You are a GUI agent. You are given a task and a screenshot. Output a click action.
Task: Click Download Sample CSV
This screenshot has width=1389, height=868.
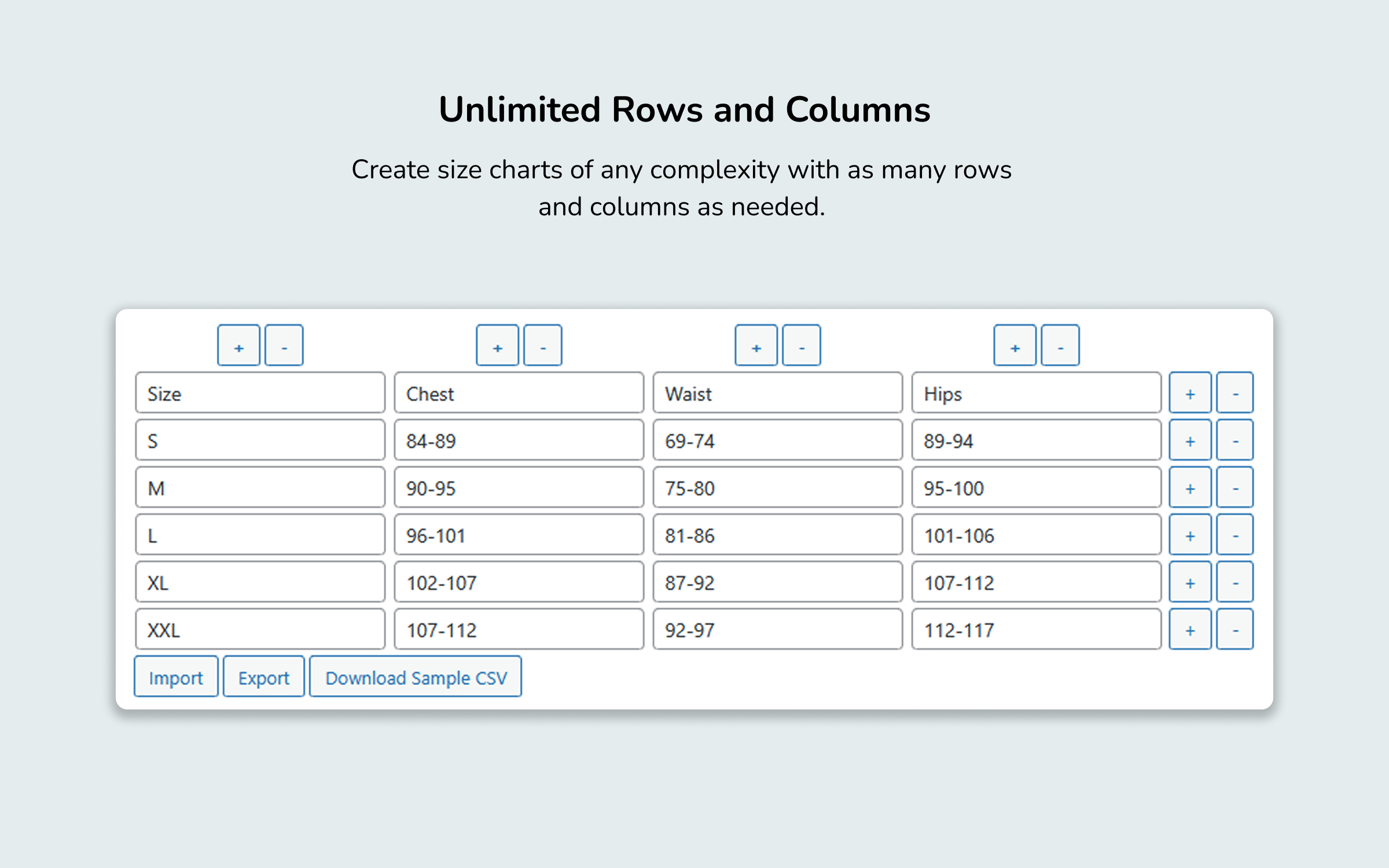[x=416, y=677]
